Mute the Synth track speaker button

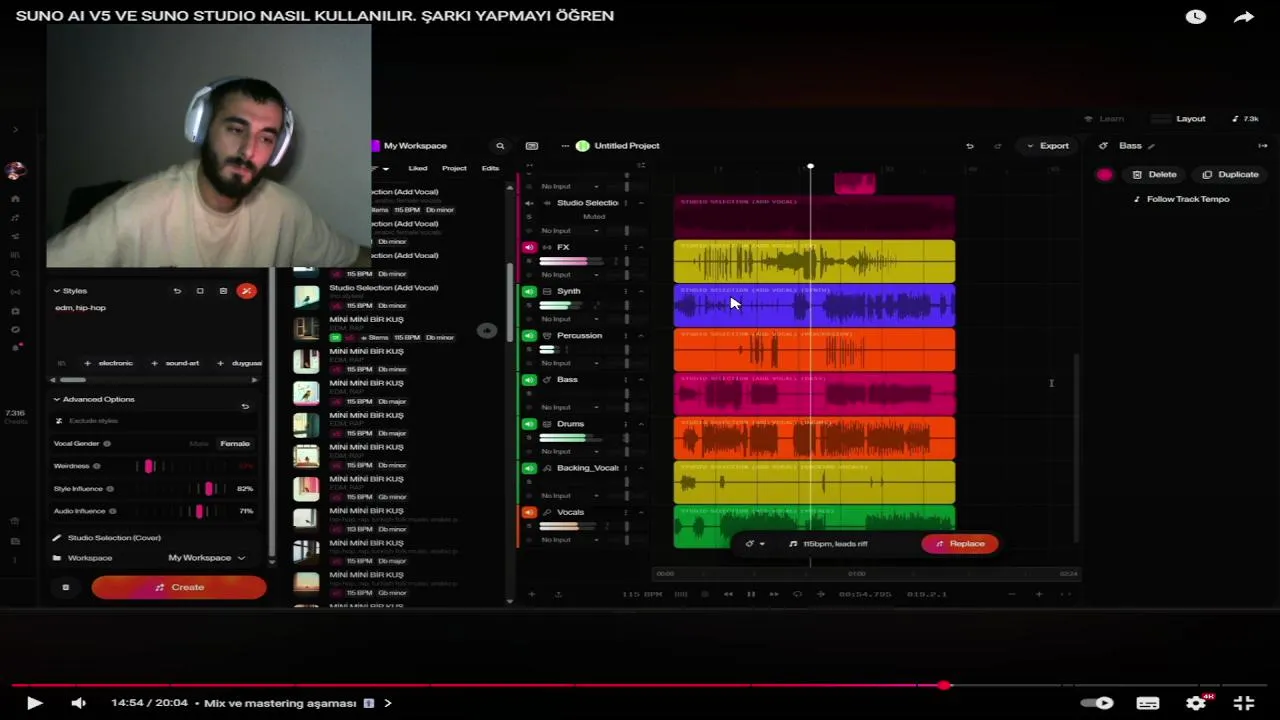click(529, 291)
